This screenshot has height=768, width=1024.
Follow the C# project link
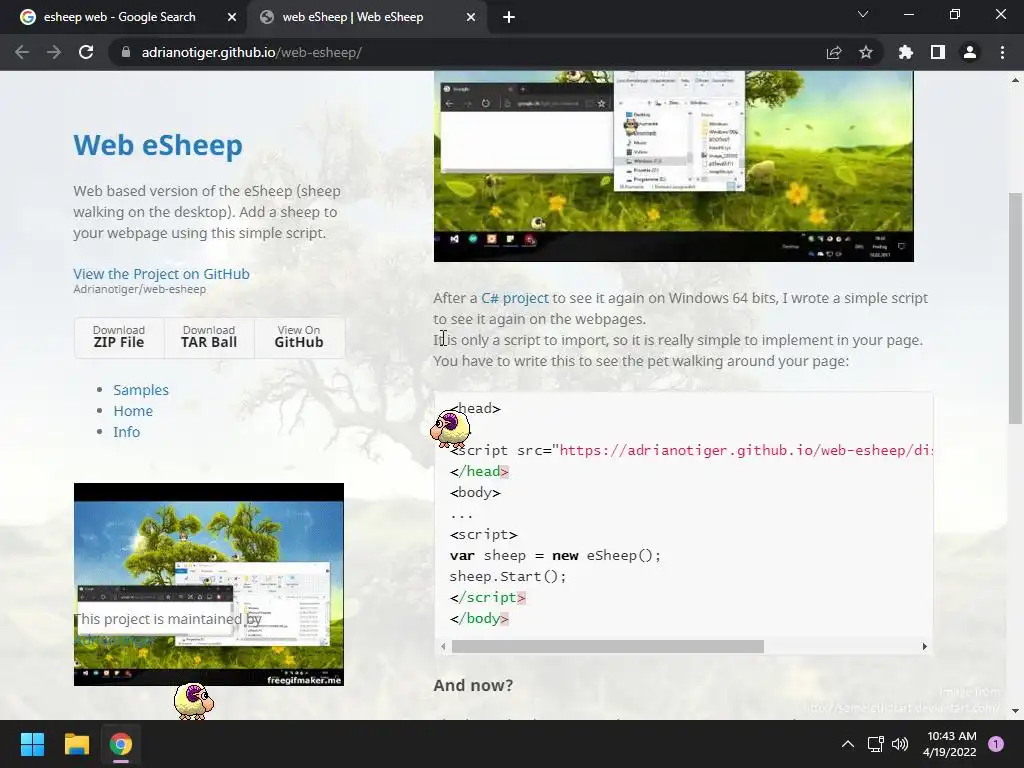click(515, 298)
